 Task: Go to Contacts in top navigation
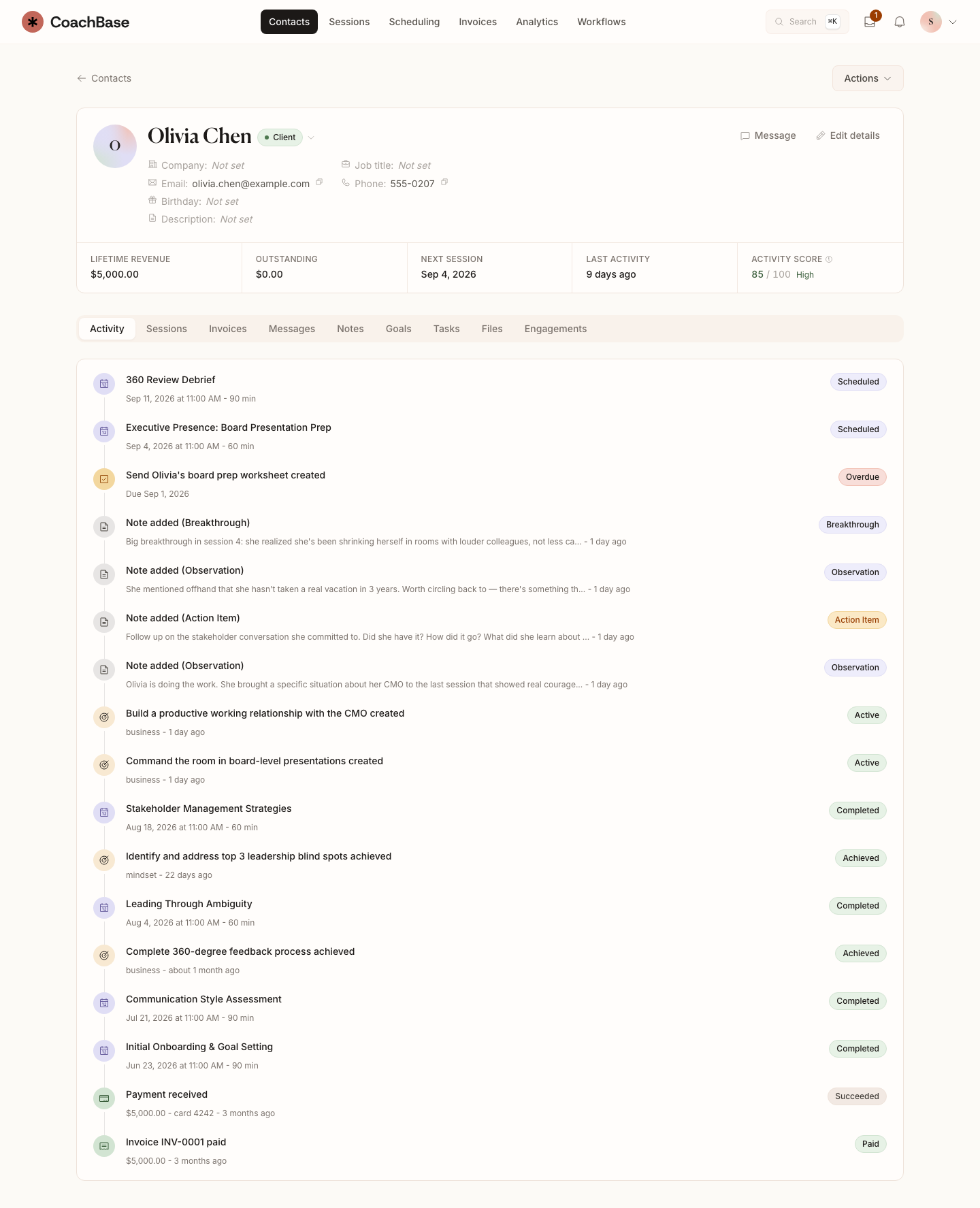click(289, 22)
